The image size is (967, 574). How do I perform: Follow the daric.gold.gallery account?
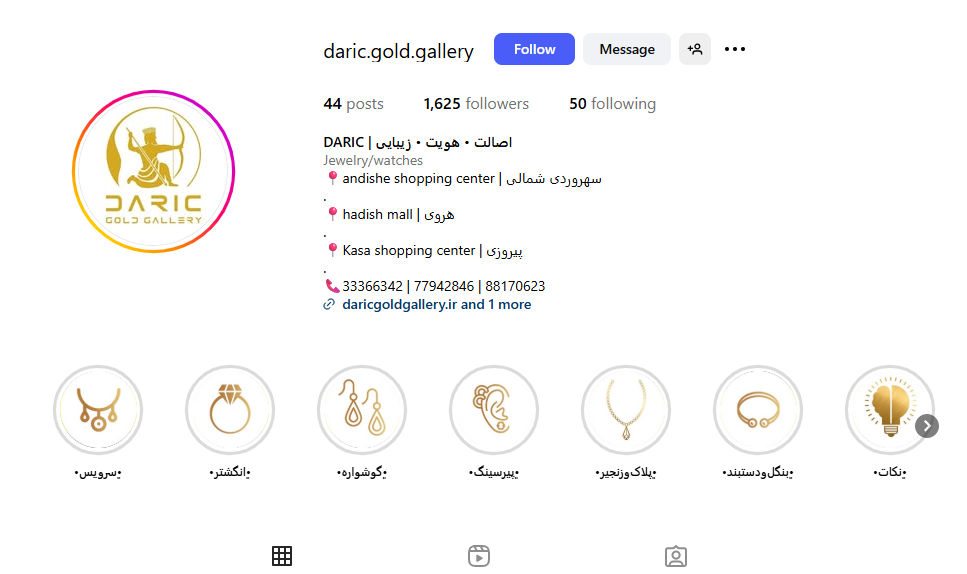click(x=534, y=49)
